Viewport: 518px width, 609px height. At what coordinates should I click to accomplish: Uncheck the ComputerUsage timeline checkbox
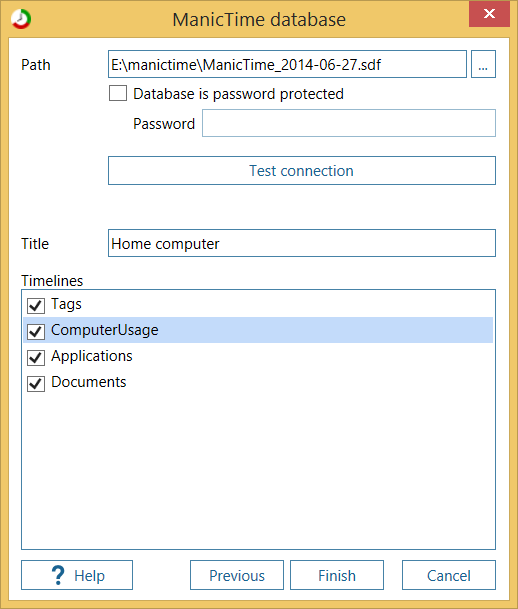36,331
